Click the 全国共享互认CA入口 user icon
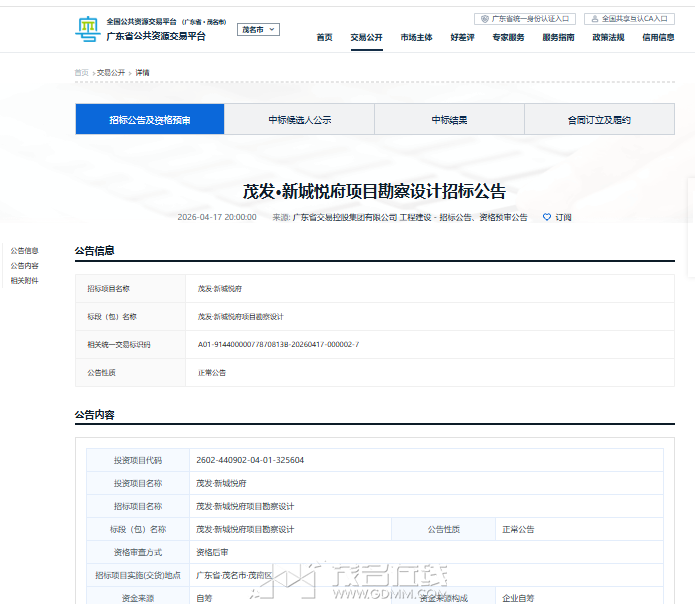695x604 pixels. (x=595, y=18)
